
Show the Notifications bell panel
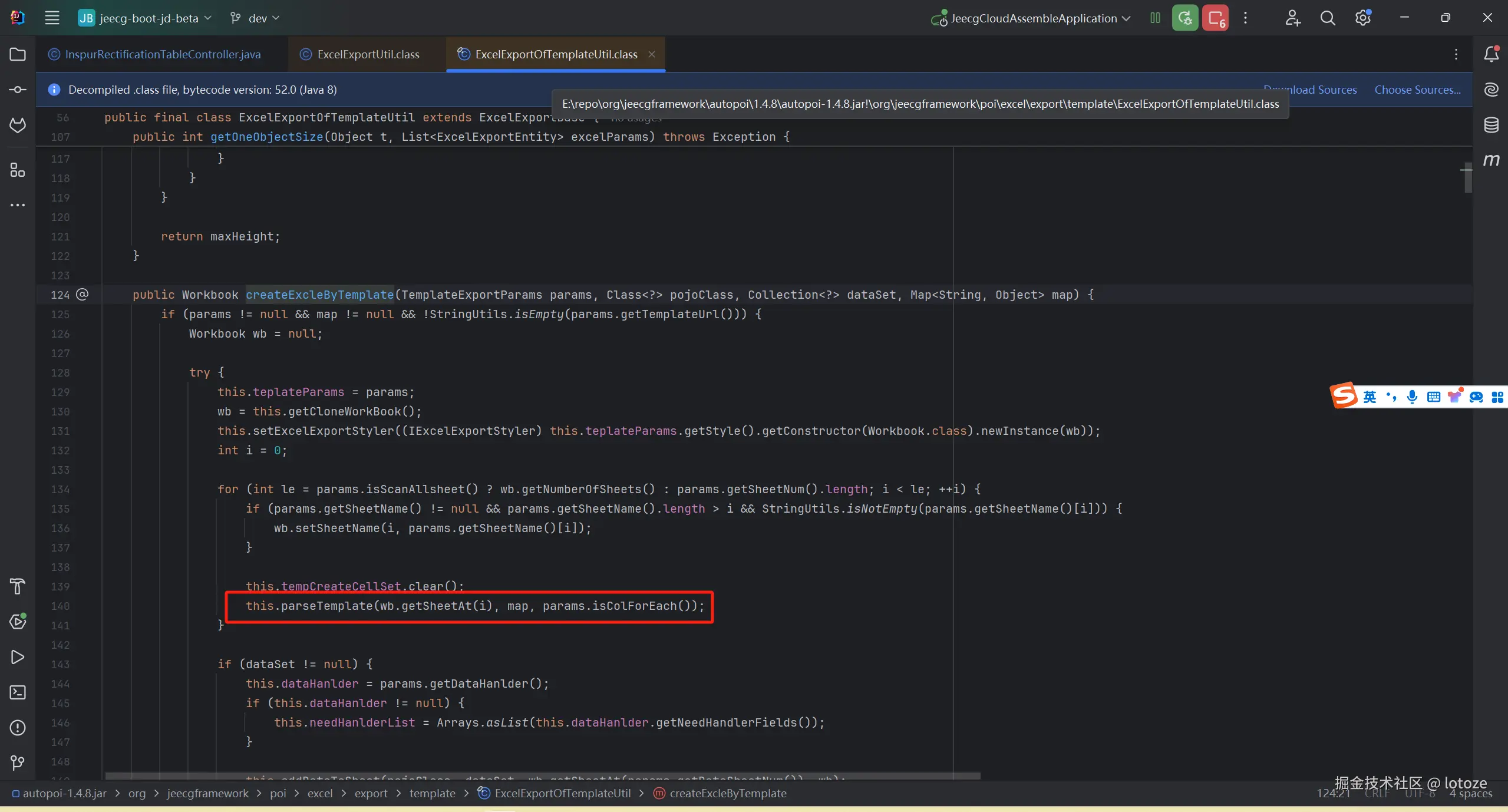(1491, 54)
